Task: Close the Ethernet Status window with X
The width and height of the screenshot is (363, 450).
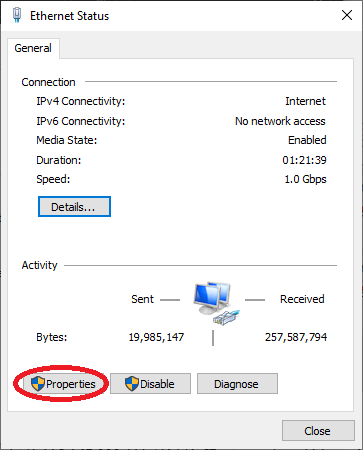Action: 347,15
